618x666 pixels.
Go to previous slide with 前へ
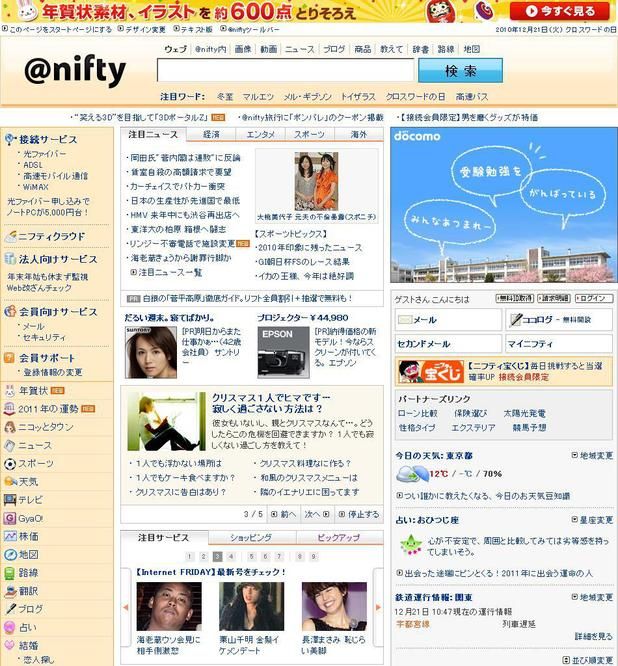click(284, 514)
